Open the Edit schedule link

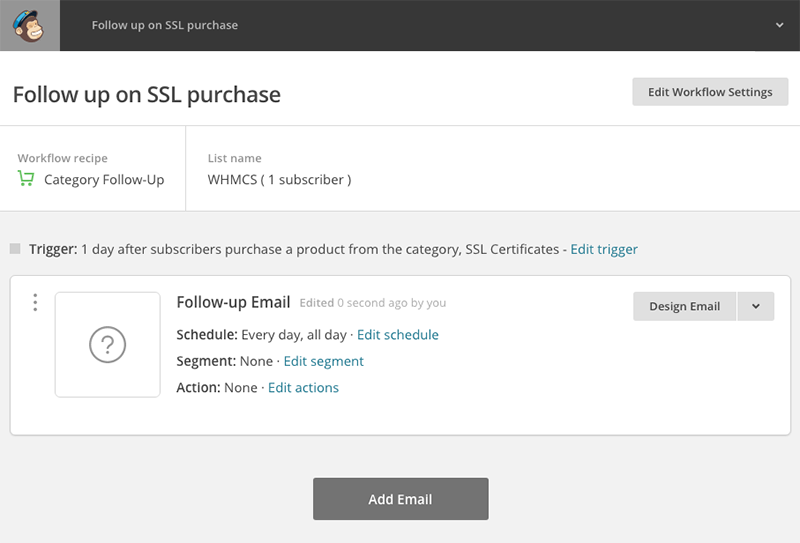coord(397,335)
